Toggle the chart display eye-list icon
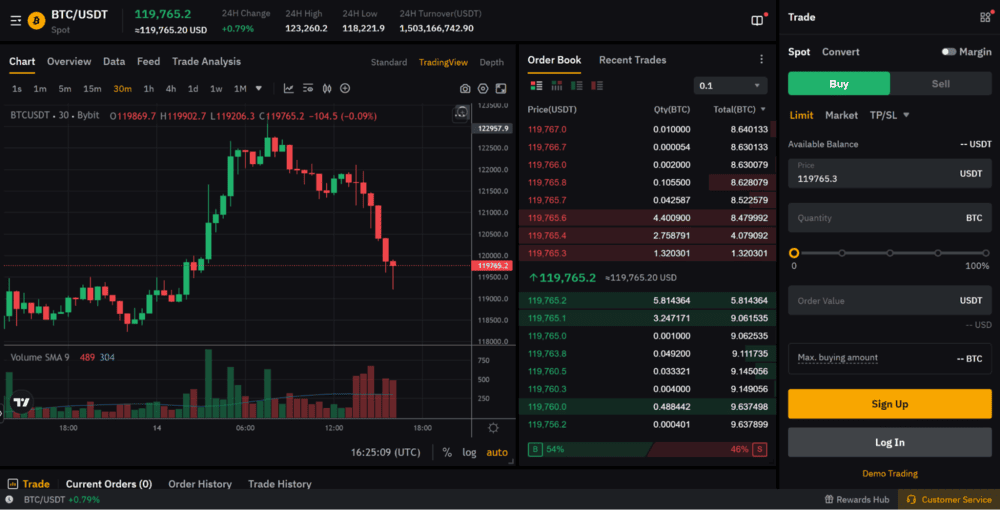The height and width of the screenshot is (510, 1000). (x=308, y=89)
